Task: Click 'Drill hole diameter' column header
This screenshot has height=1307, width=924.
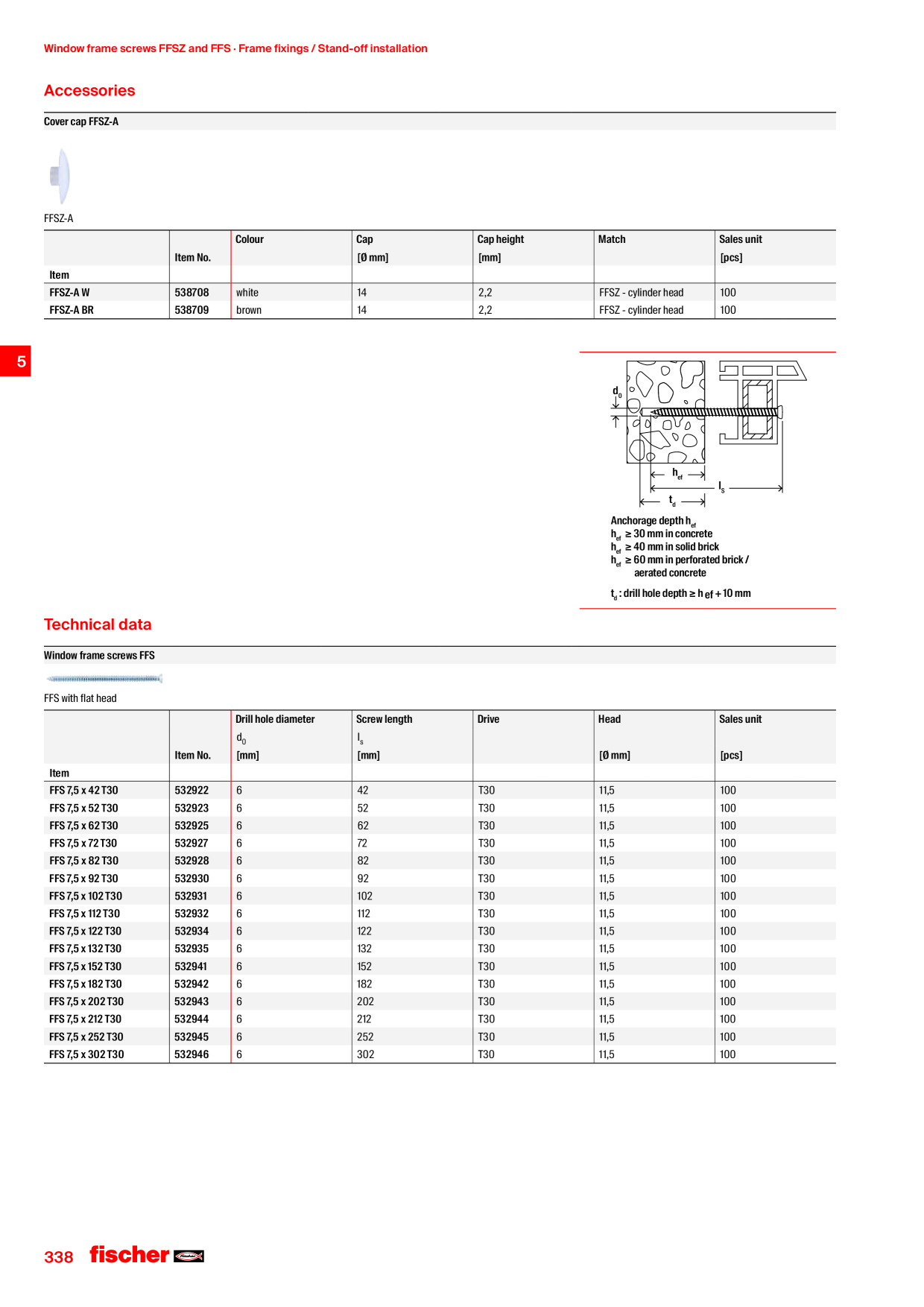Action: point(275,719)
